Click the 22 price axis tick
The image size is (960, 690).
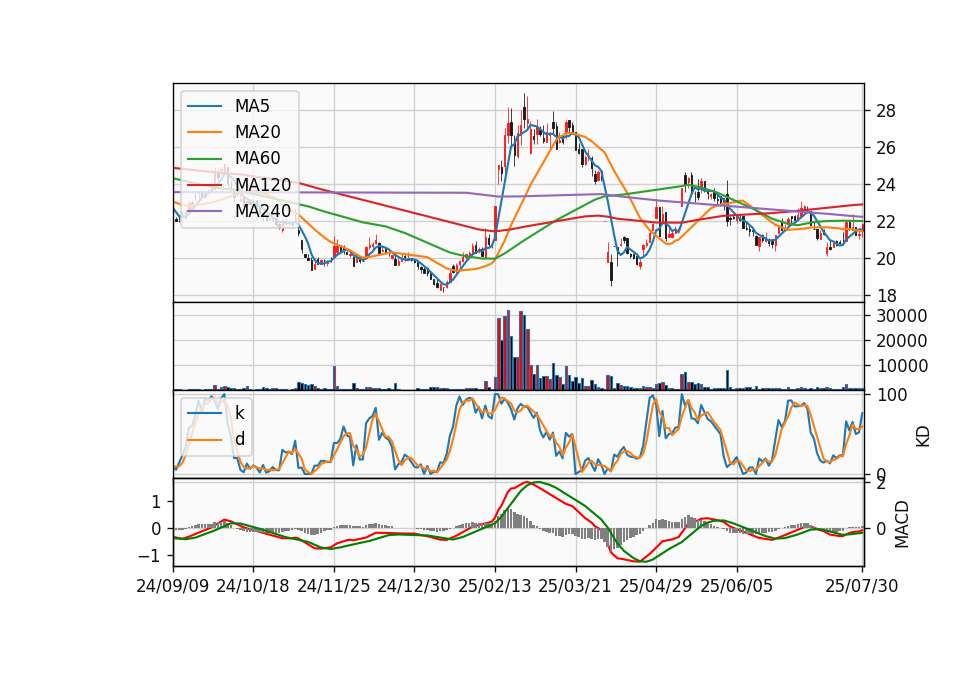886,222
